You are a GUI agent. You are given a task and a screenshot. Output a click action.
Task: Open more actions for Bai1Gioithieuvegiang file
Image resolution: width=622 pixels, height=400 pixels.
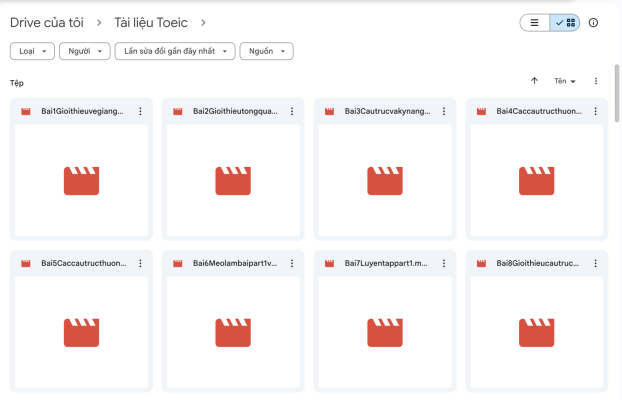pos(140,112)
